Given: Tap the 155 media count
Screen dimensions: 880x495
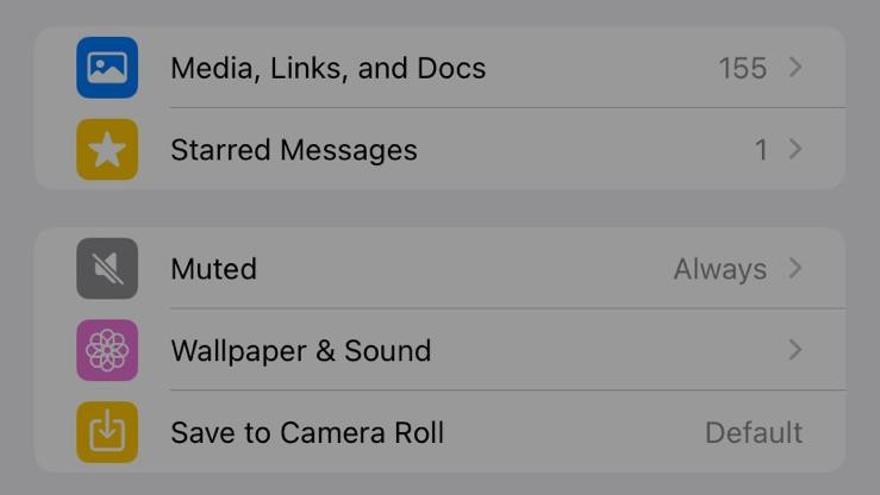Looking at the screenshot, I should [742, 68].
